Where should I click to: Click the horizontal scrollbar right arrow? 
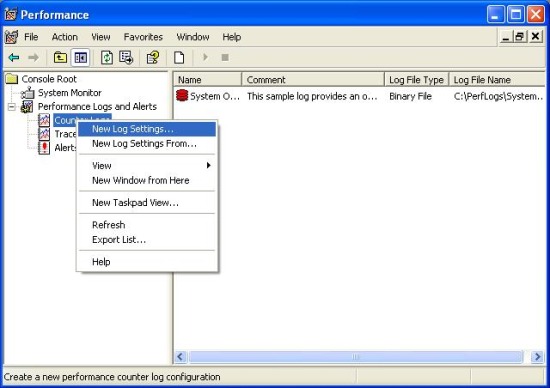tap(537, 357)
